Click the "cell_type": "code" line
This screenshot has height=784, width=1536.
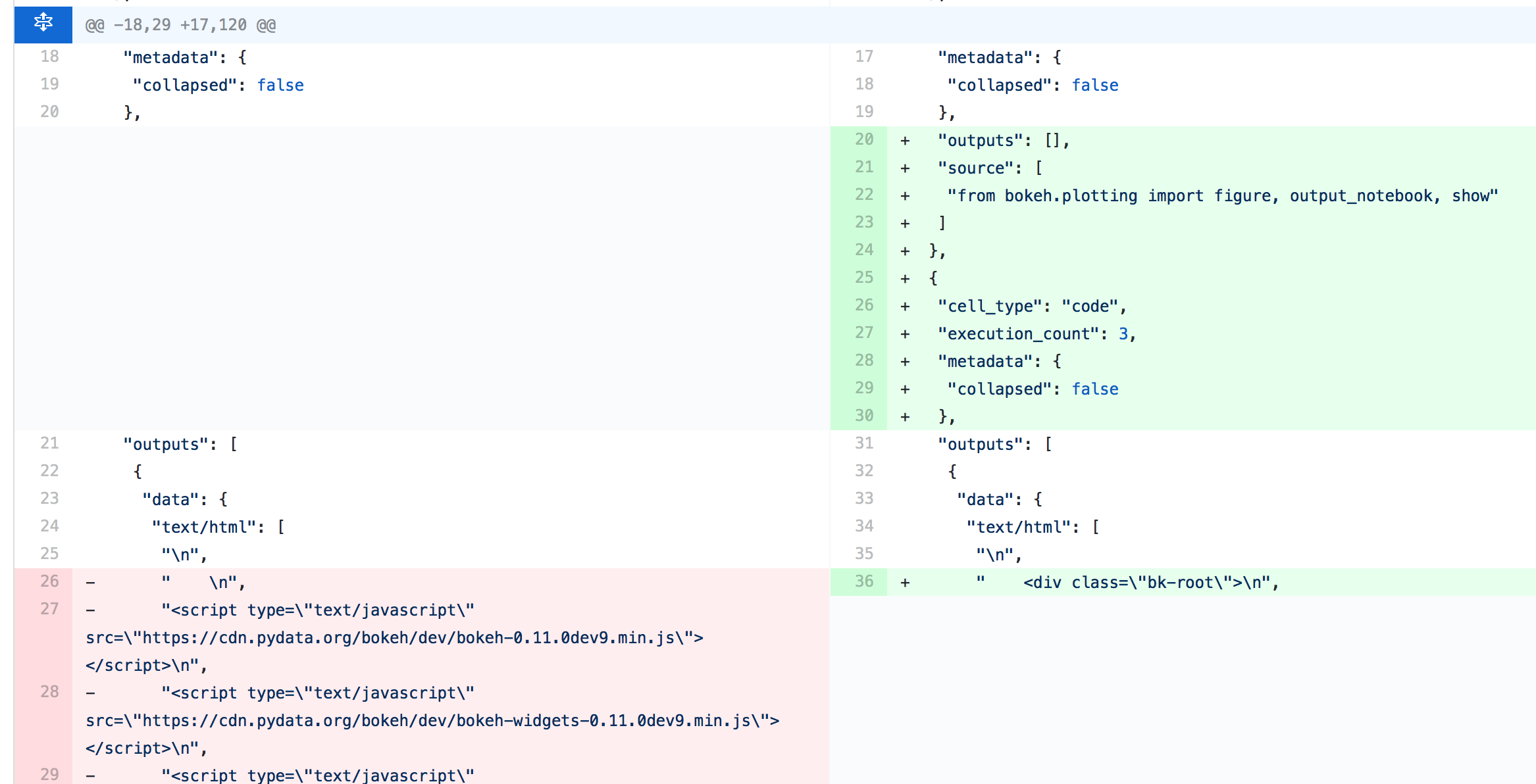click(x=1032, y=306)
